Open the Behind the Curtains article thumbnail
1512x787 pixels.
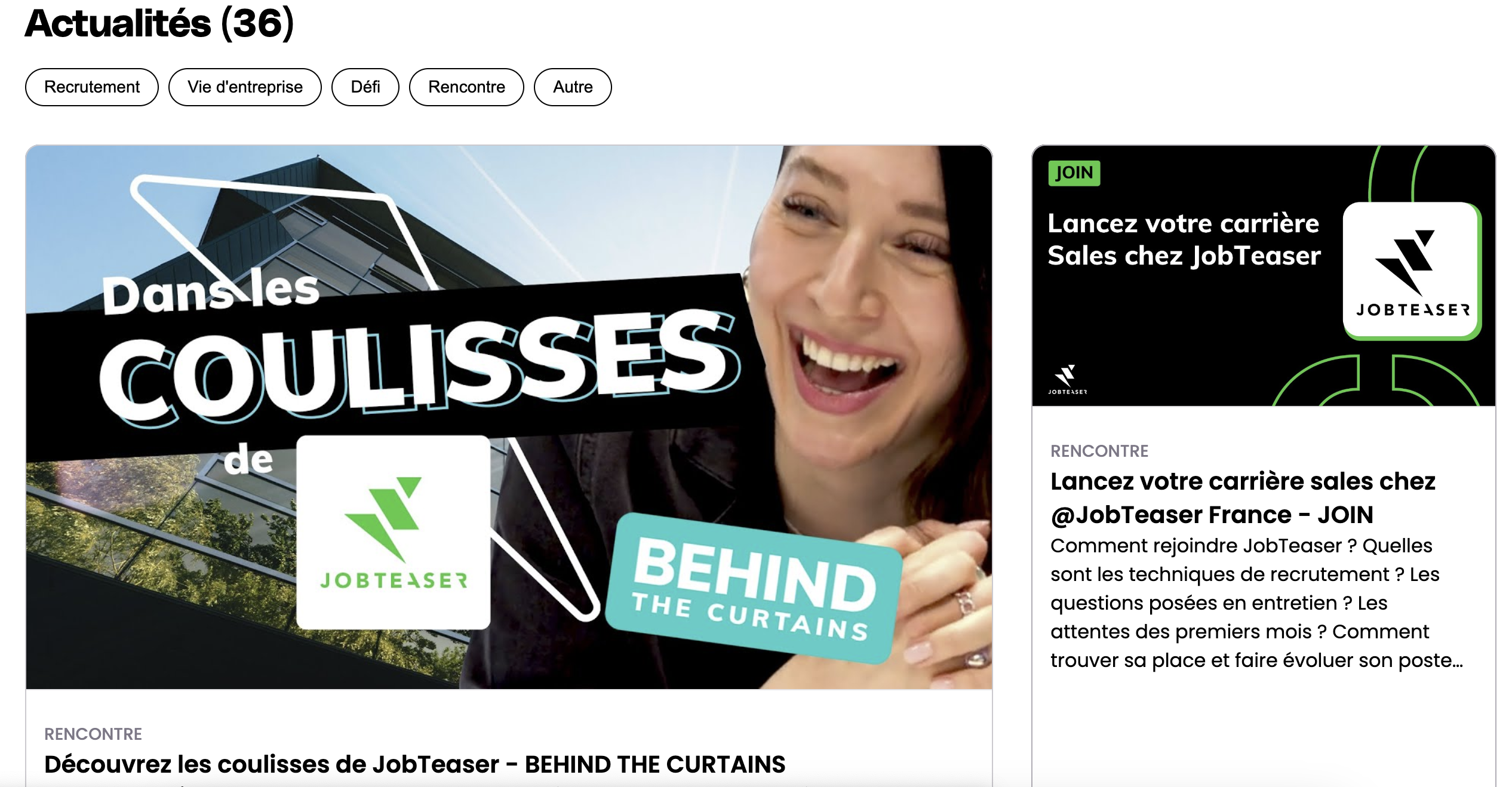coord(509,417)
